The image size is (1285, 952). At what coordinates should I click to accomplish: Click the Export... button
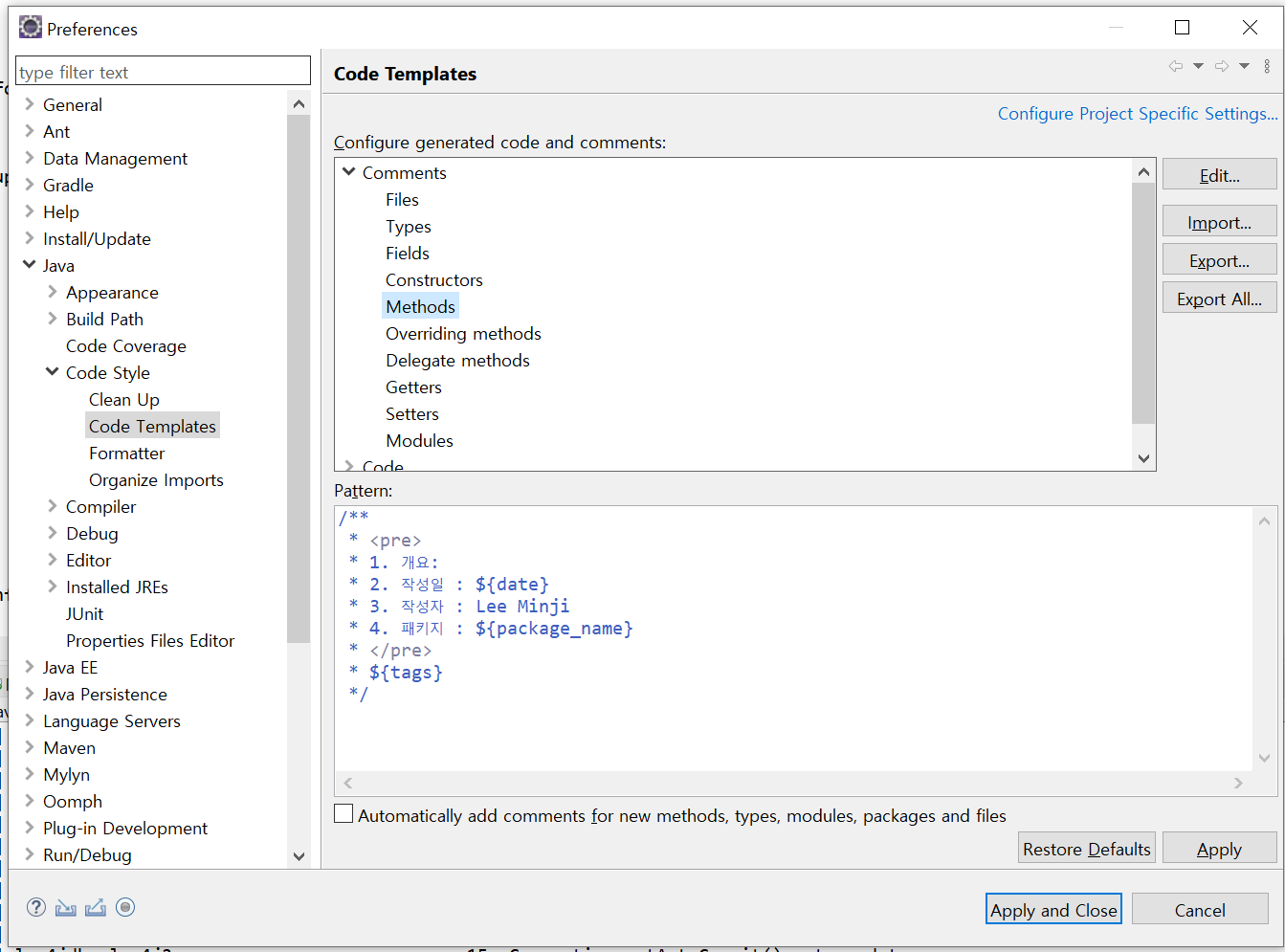[1219, 260]
